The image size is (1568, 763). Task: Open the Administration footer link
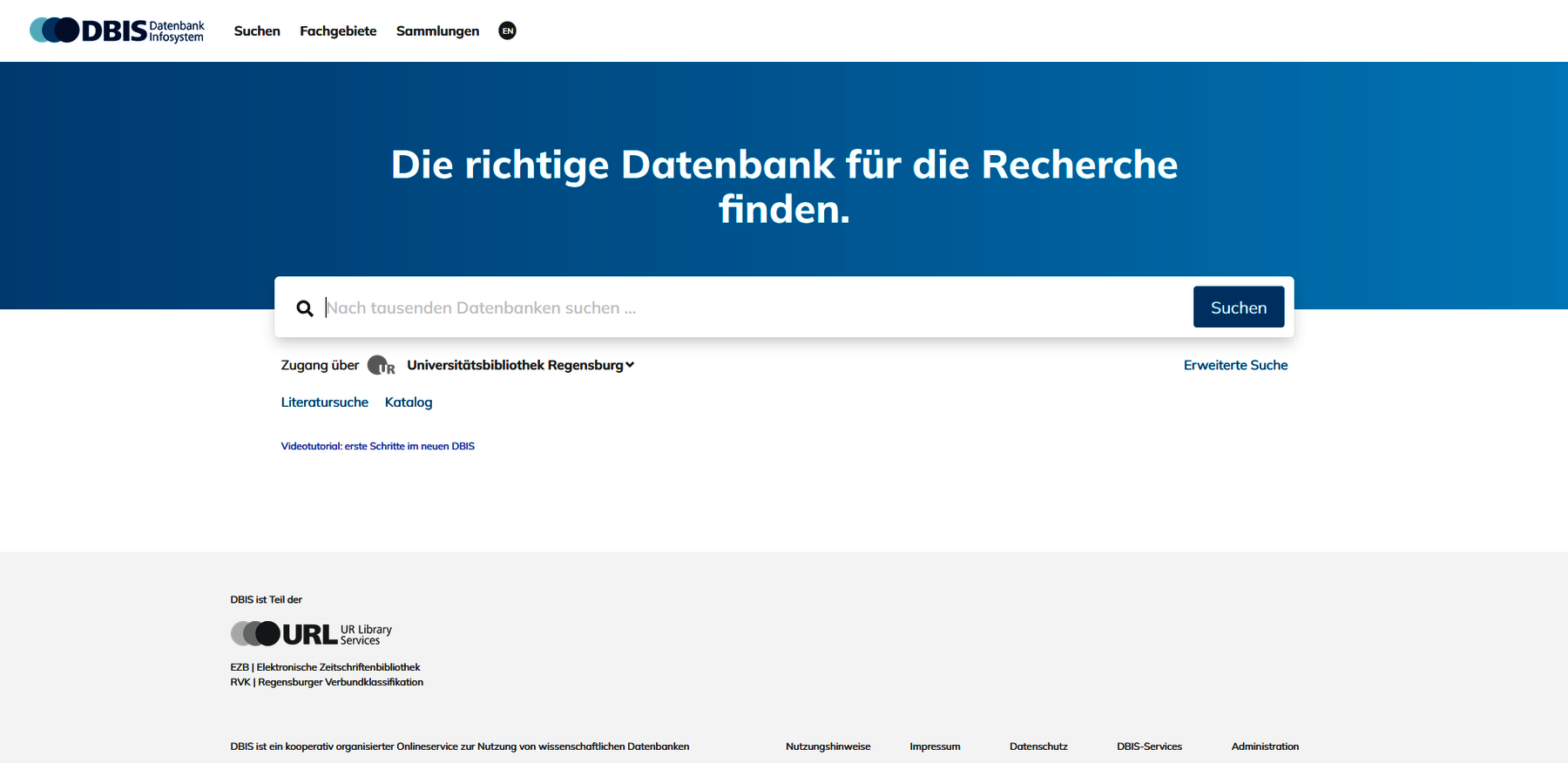pyautogui.click(x=1264, y=746)
